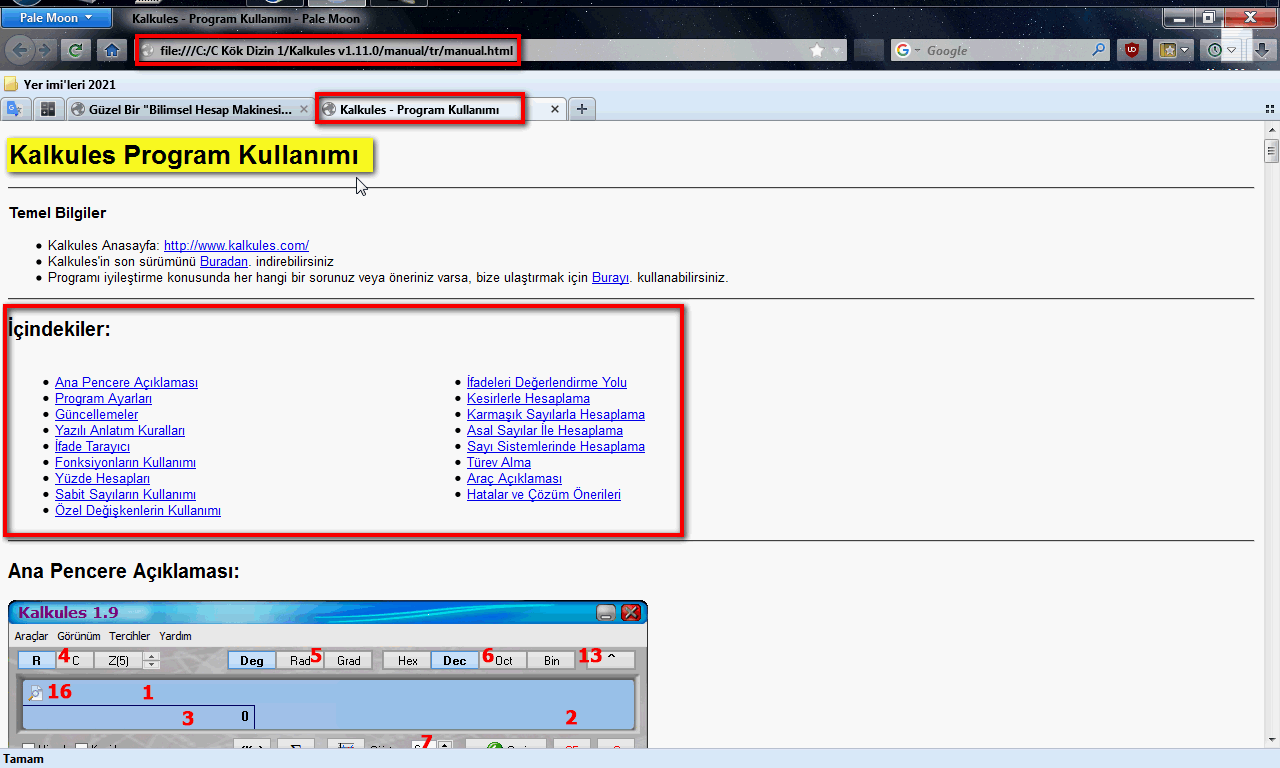
Task: Open the second pinned tab with the grid icon
Action: (47, 109)
